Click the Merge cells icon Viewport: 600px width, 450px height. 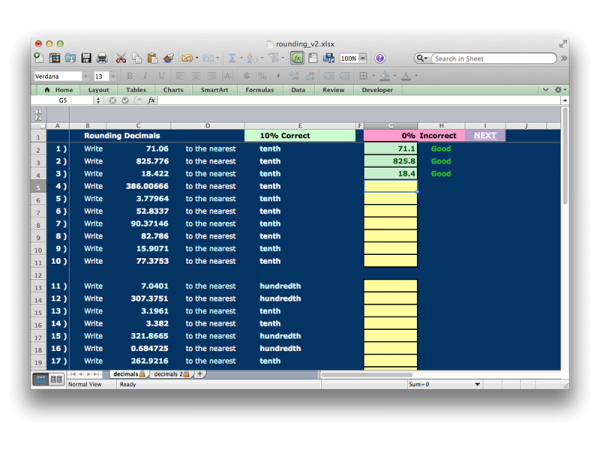pyautogui.click(x=228, y=76)
